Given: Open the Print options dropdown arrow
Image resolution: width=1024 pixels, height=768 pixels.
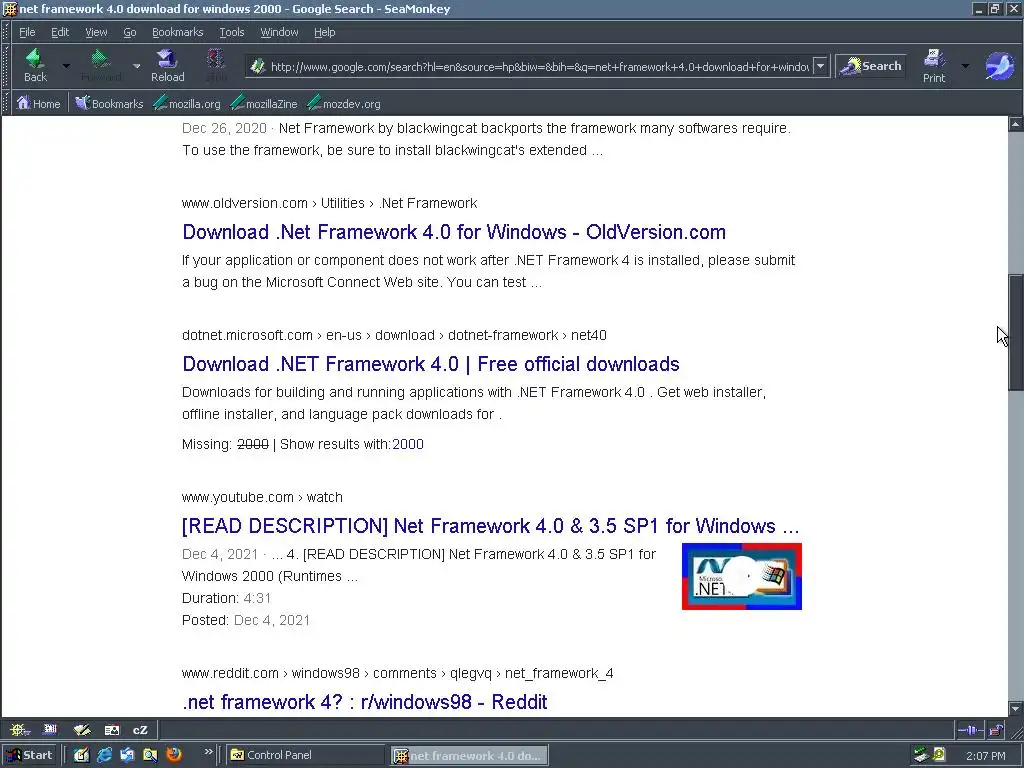Looking at the screenshot, I should click(x=965, y=66).
